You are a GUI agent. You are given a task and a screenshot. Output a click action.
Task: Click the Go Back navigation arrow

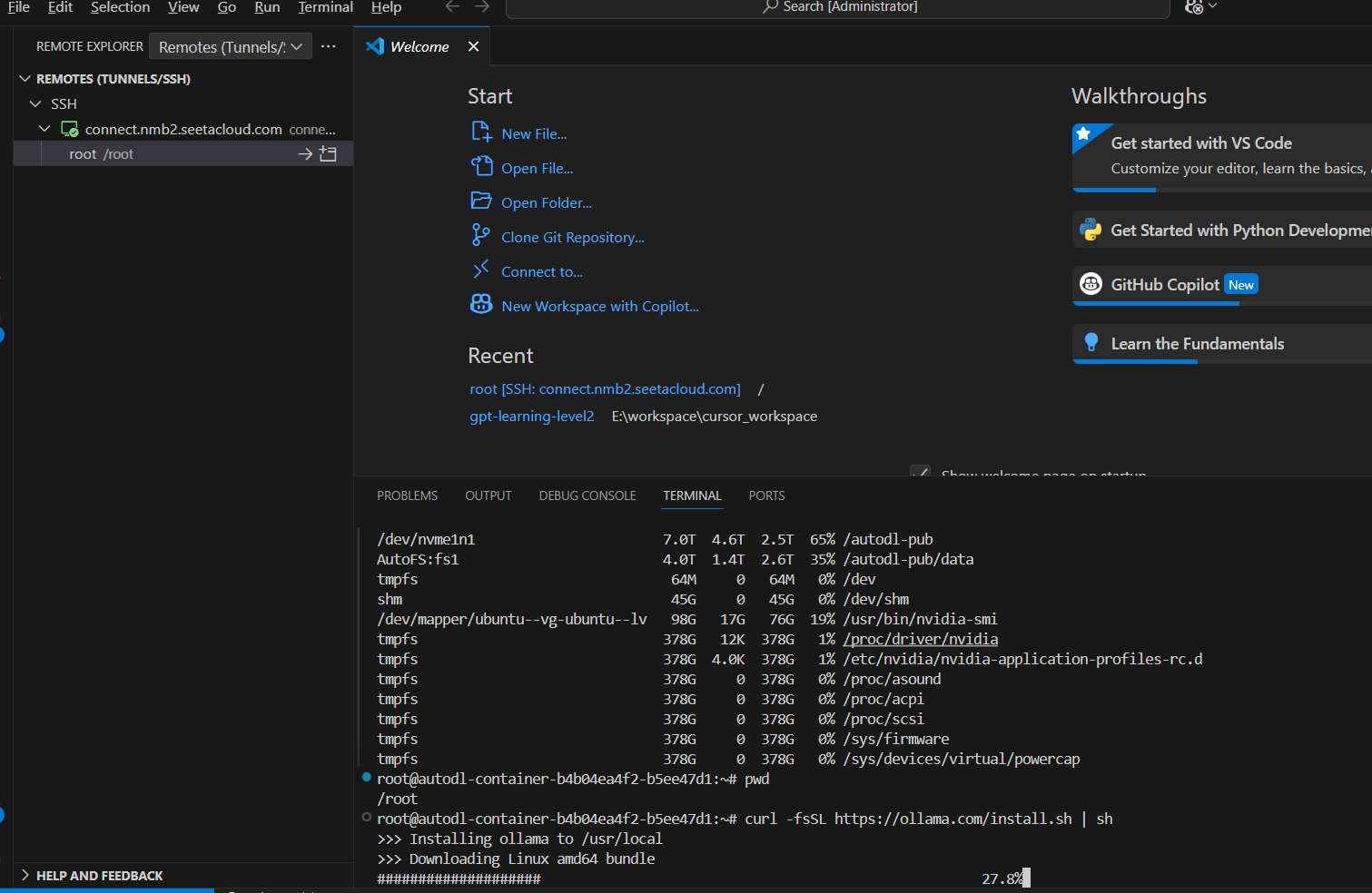click(x=452, y=7)
